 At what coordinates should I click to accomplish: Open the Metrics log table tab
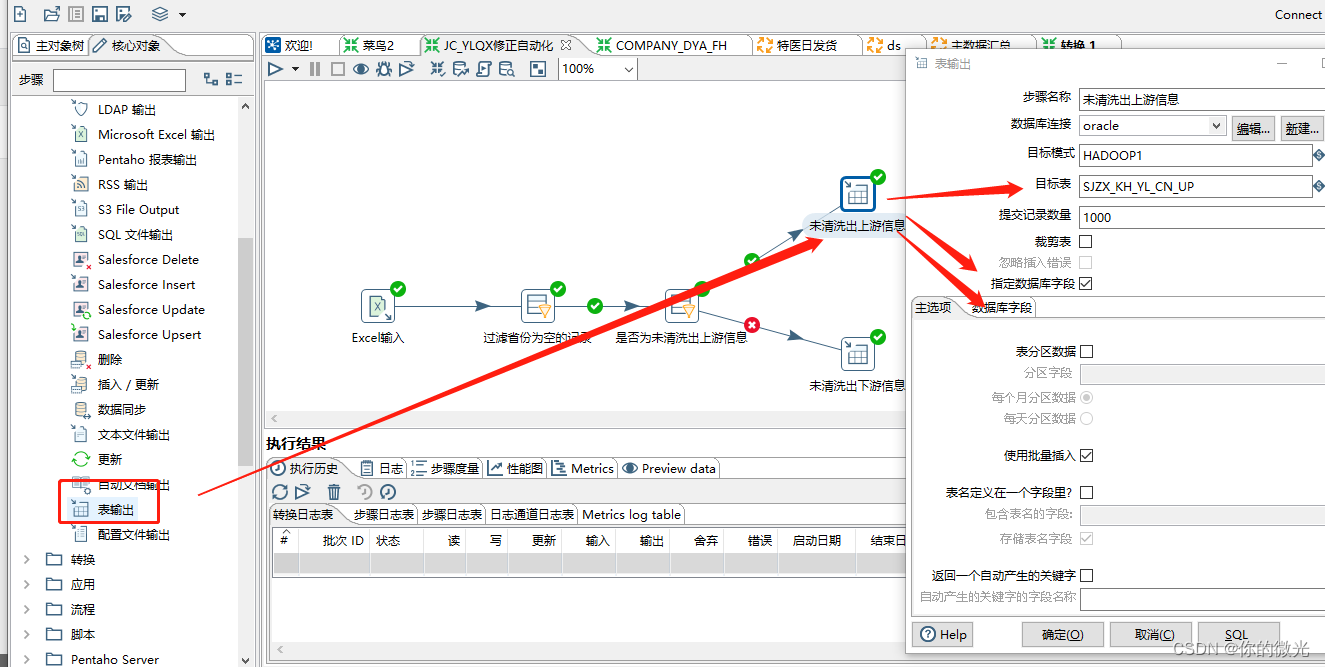[631, 515]
